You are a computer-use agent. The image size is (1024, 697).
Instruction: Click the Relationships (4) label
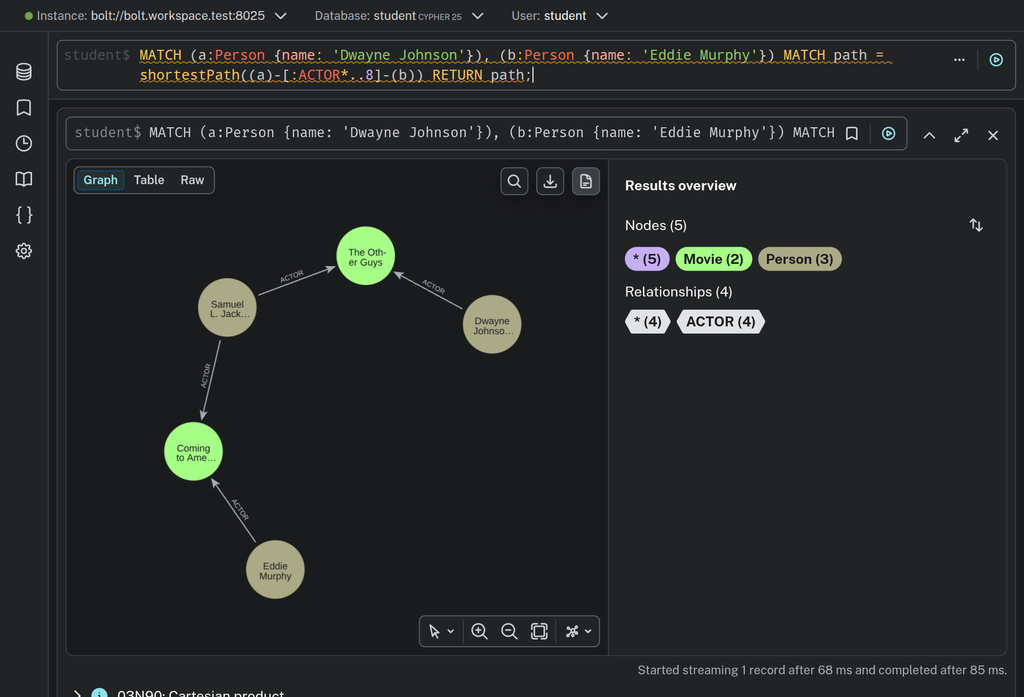pyautogui.click(x=679, y=292)
